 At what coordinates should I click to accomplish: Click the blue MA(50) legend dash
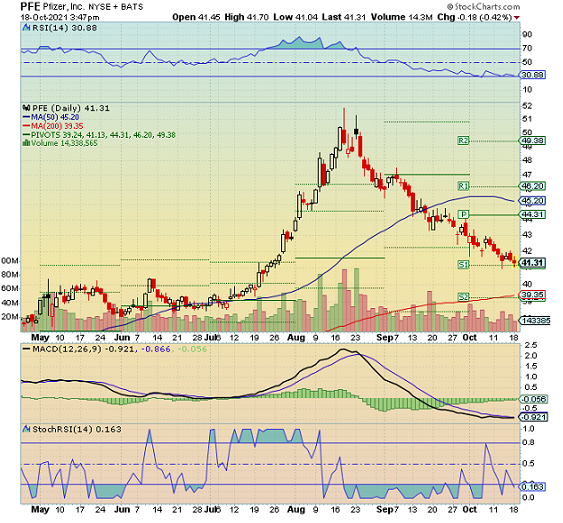tap(26, 117)
